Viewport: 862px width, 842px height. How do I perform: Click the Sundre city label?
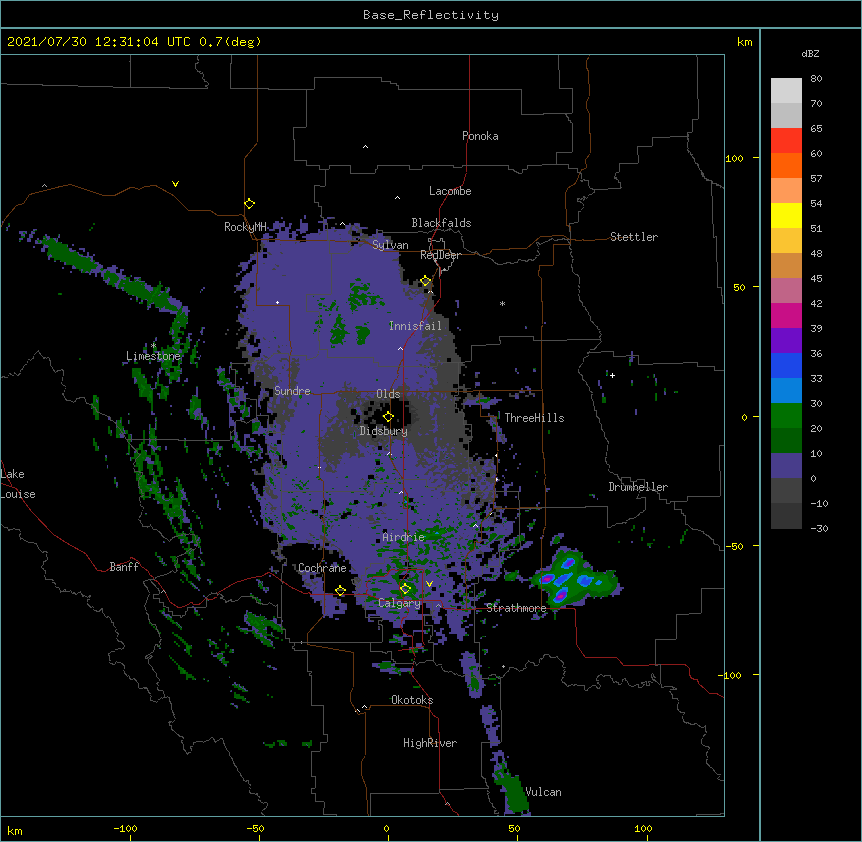point(292,391)
